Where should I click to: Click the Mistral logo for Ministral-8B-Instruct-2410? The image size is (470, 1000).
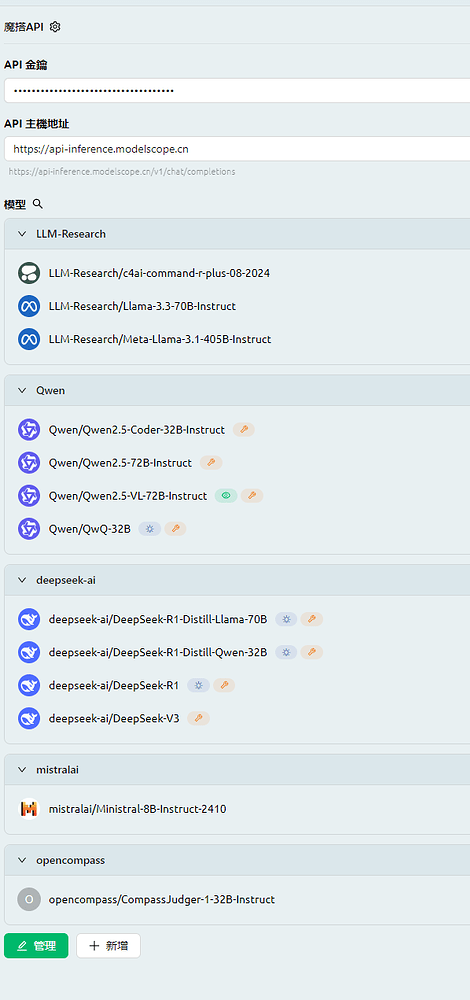pyautogui.click(x=29, y=809)
